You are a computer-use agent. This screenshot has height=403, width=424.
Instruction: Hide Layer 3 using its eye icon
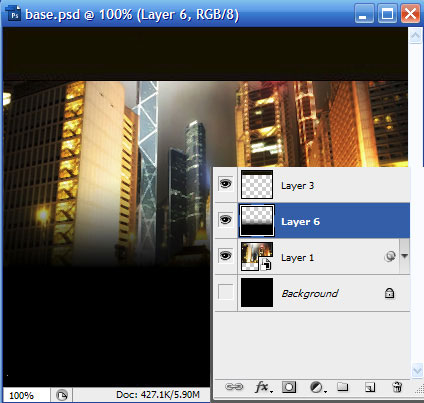226,184
